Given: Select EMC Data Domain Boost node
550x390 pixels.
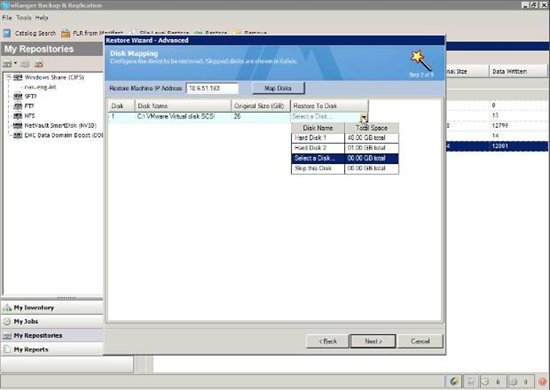Looking at the screenshot, I should click(x=64, y=135).
